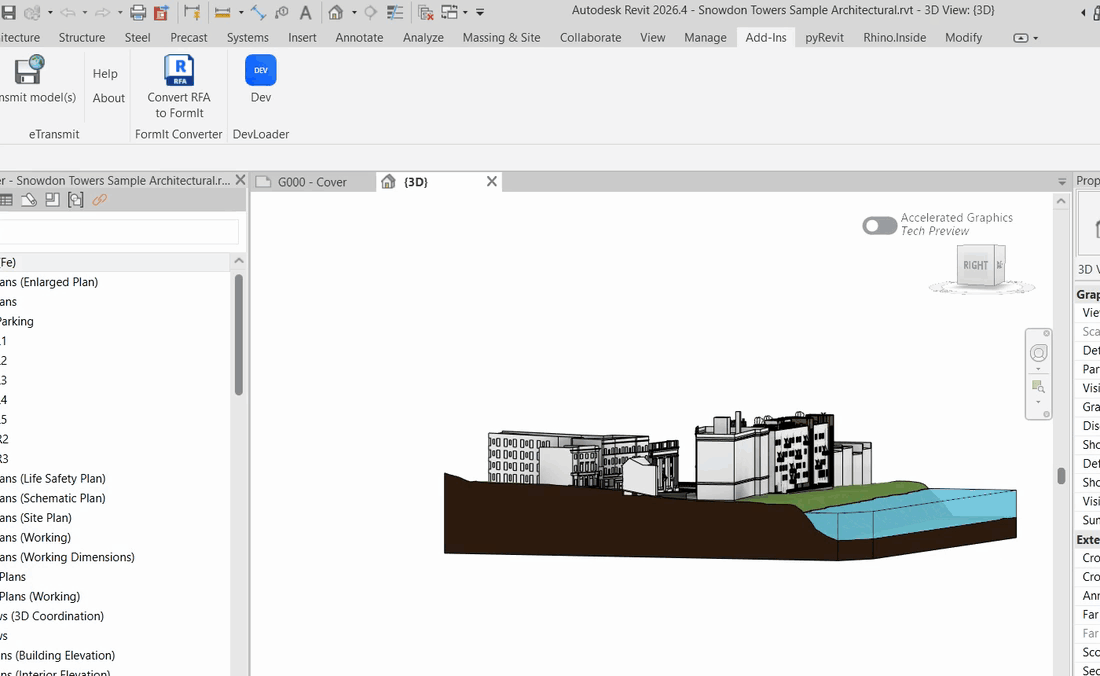Select the Massing & Site ribbon tab
Image resolution: width=1100 pixels, height=676 pixels.
[502, 38]
